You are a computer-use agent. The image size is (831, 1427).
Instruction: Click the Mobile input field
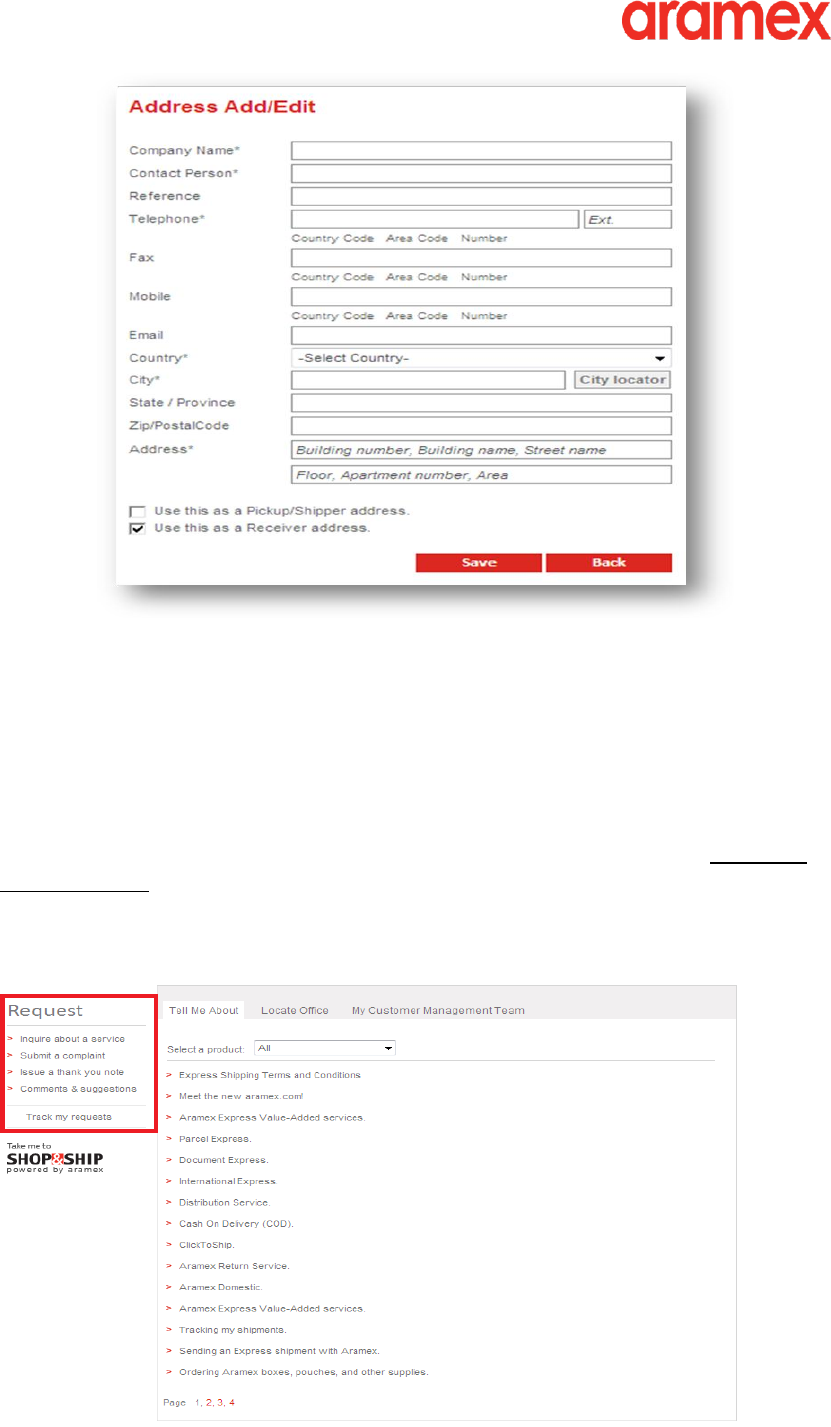[481, 297]
